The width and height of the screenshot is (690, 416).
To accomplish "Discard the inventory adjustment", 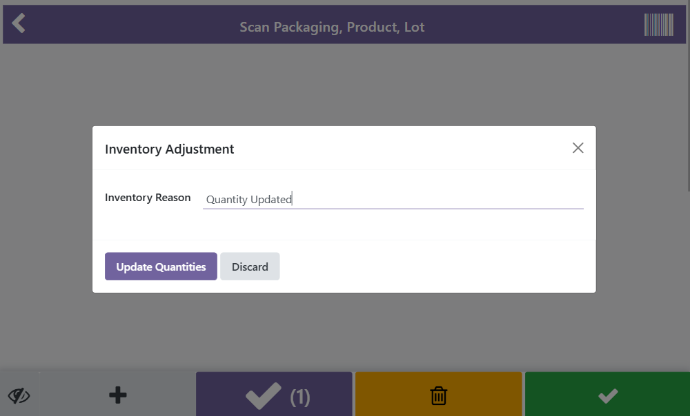I will coord(250,267).
